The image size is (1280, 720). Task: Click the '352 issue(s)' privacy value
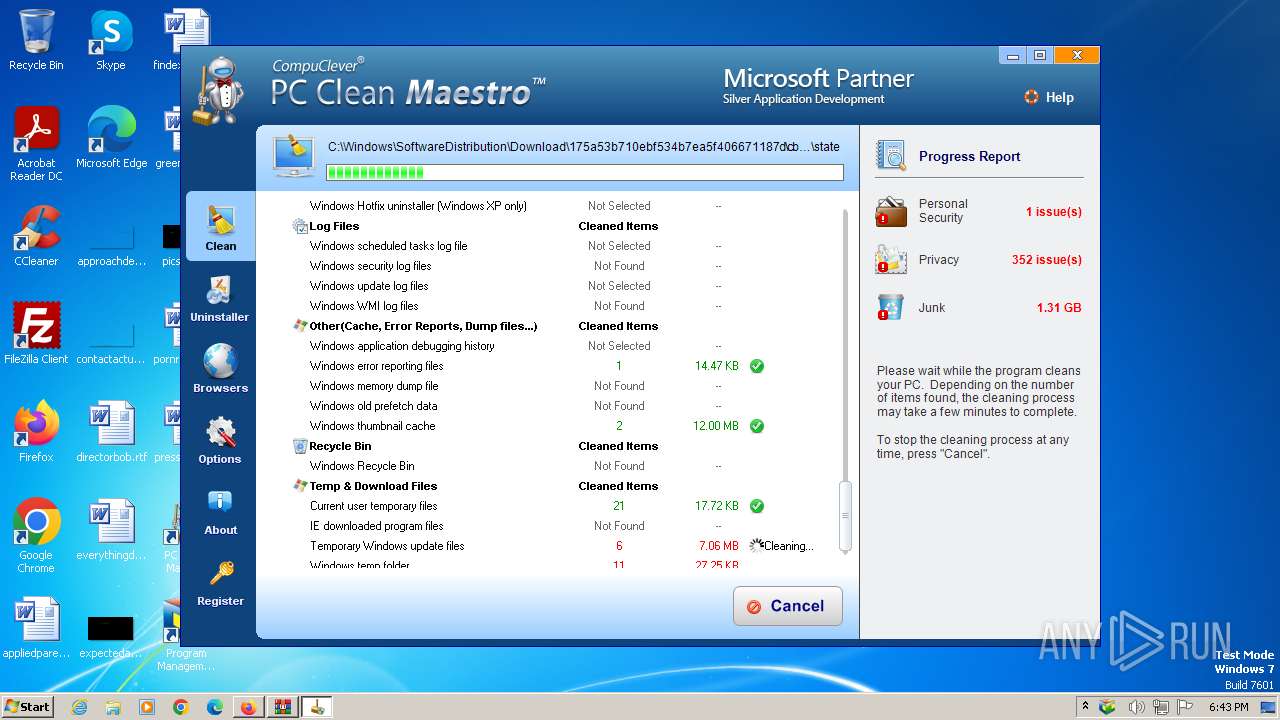pyautogui.click(x=1046, y=260)
